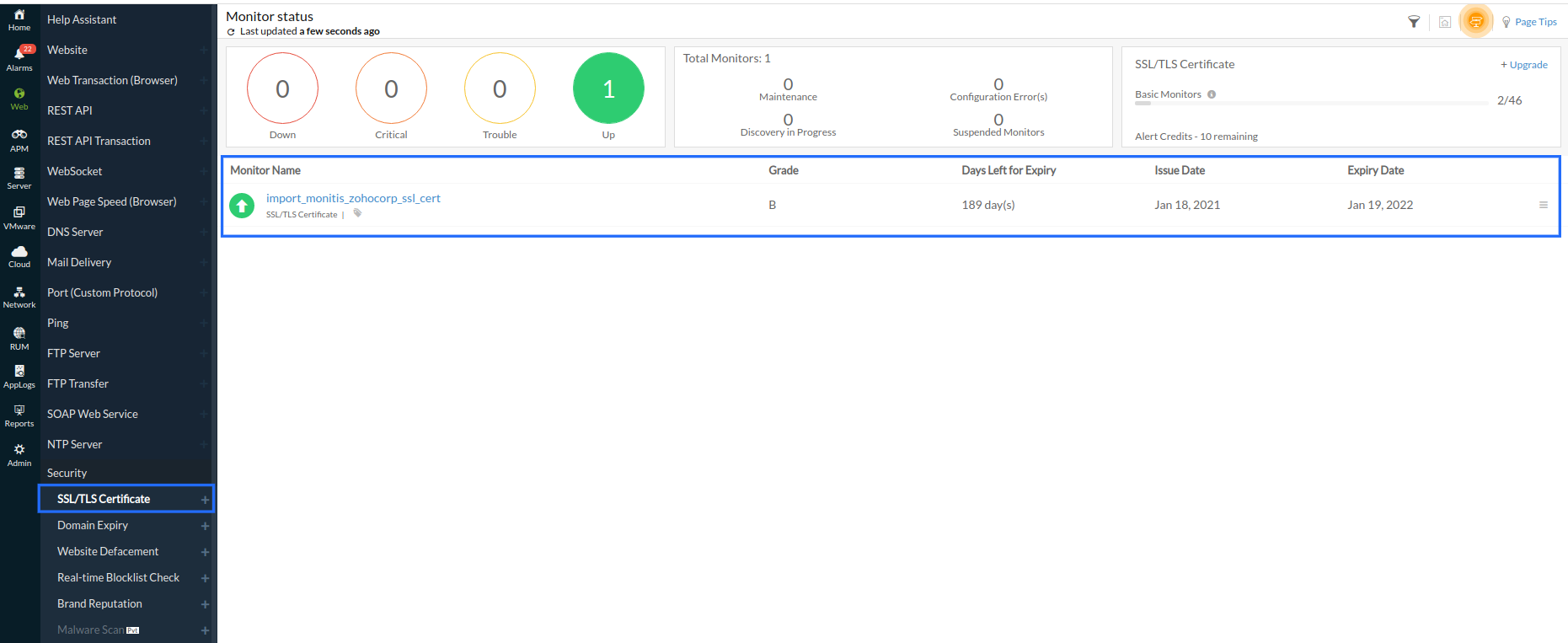1568x643 pixels.
Task: Open the monitor row hamburger menu
Action: (x=1544, y=205)
